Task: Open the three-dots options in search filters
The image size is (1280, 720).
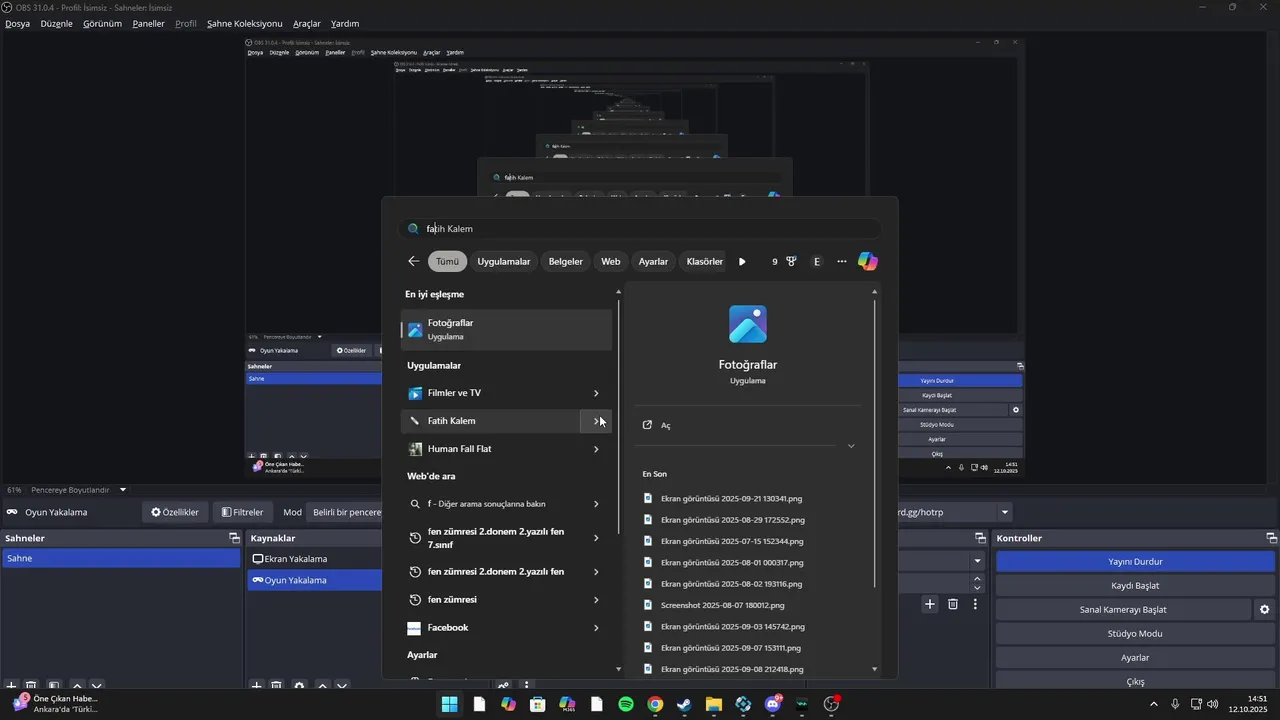Action: (842, 261)
